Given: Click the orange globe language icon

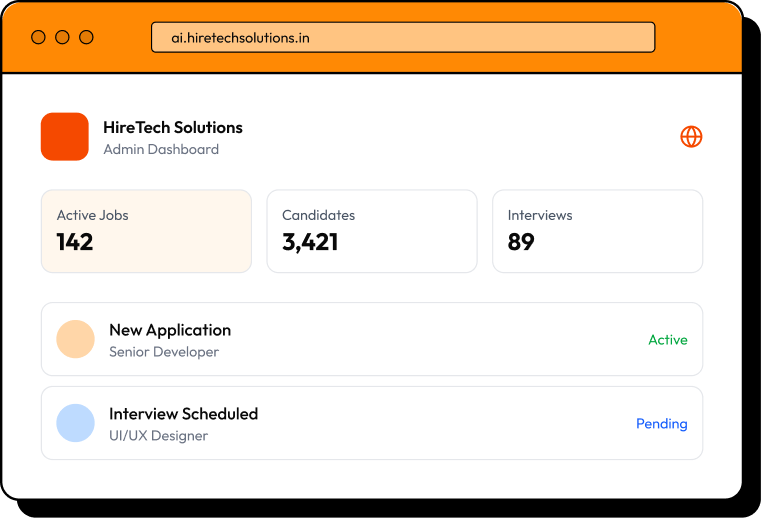Looking at the screenshot, I should point(691,137).
